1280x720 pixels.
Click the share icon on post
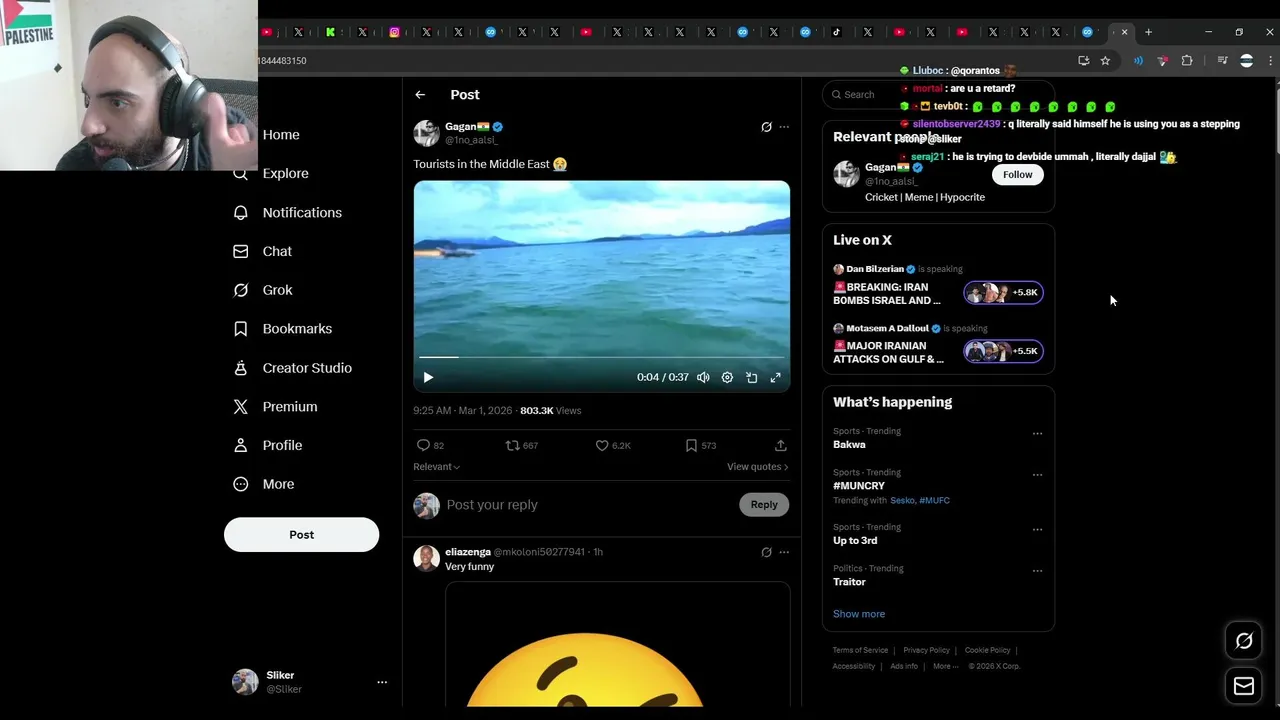click(780, 446)
